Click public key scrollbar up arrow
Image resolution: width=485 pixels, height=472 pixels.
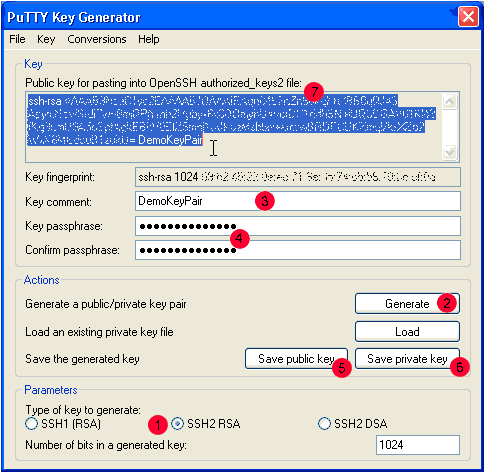[x=450, y=101]
